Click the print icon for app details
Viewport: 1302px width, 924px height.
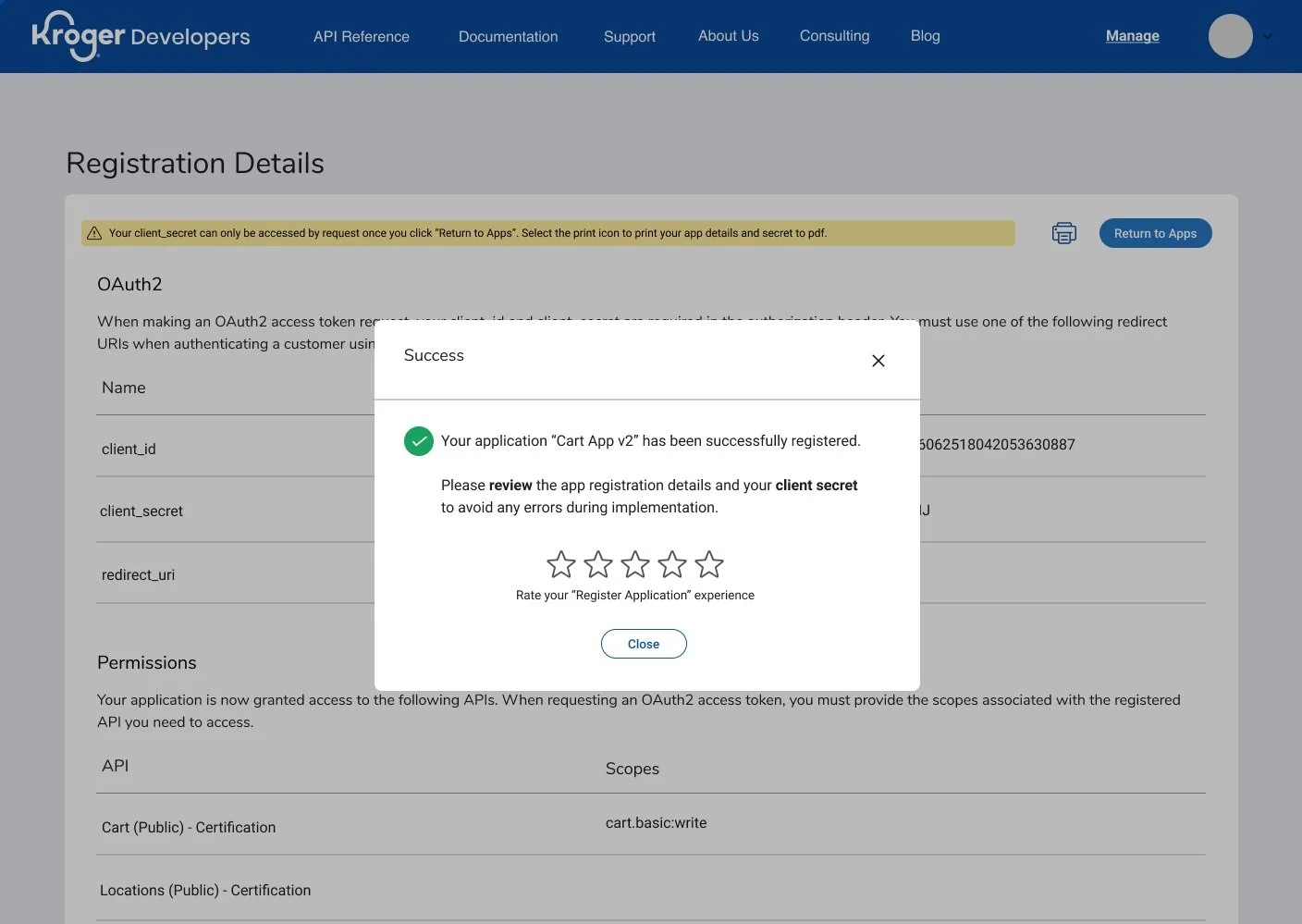click(x=1064, y=233)
